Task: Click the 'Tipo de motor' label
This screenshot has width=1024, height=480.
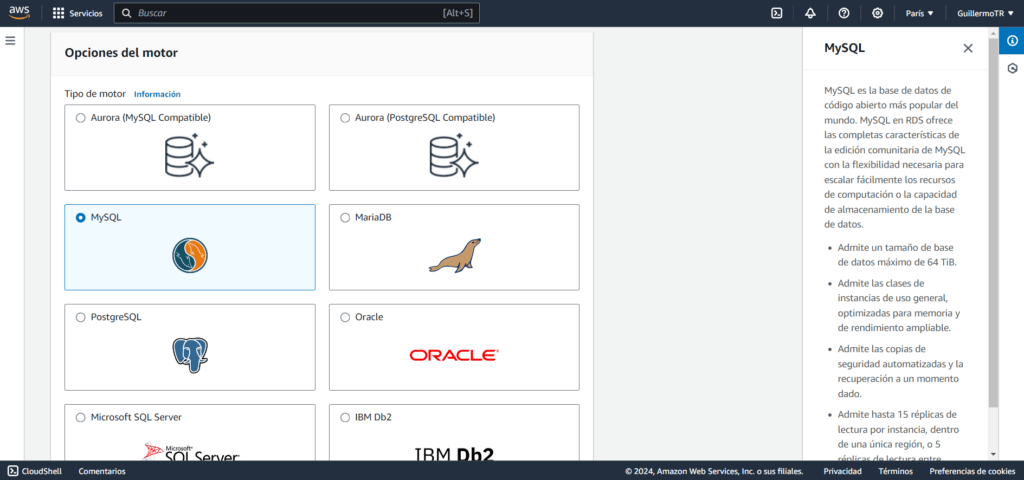Action: tap(95, 93)
